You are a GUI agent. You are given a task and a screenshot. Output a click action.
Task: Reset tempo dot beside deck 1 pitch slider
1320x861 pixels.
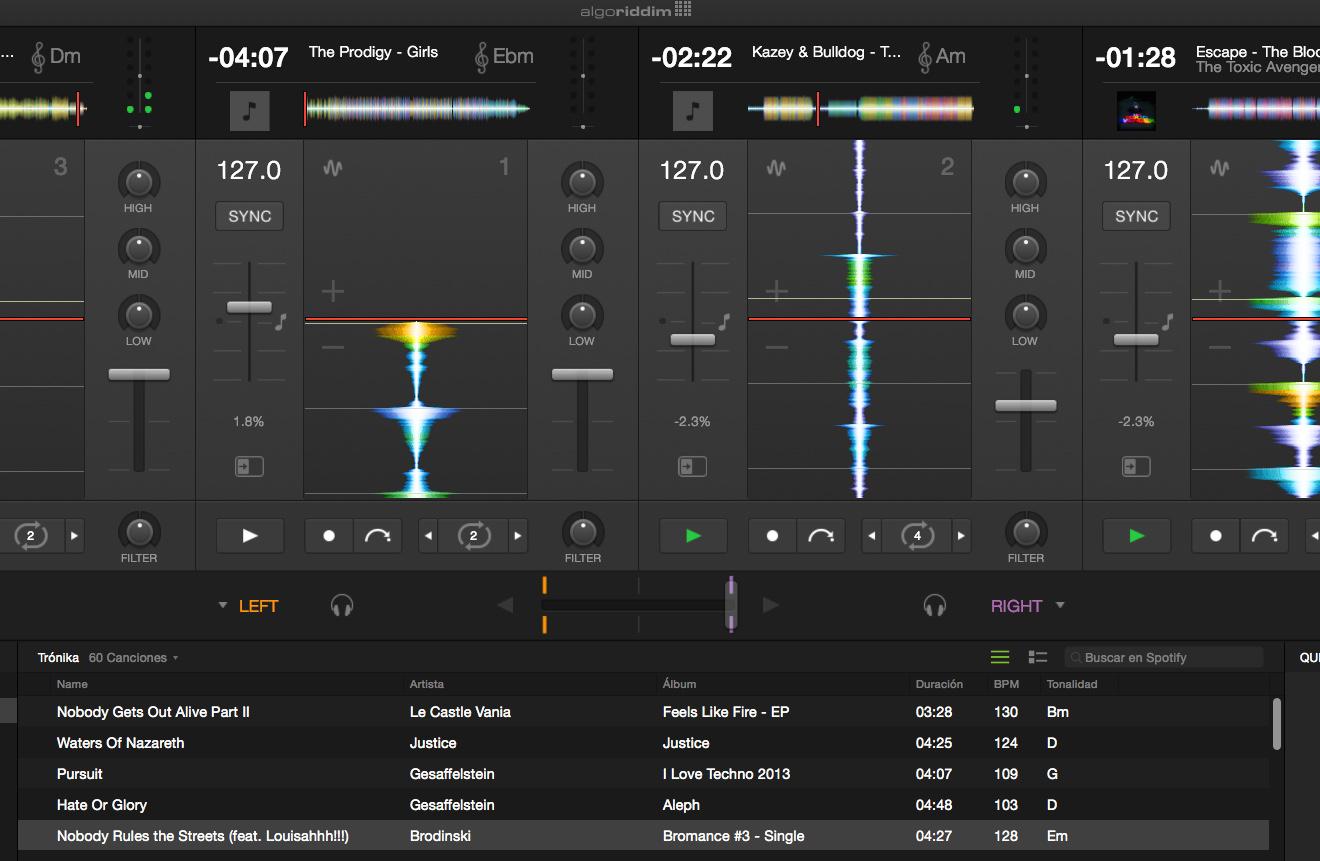(219, 321)
